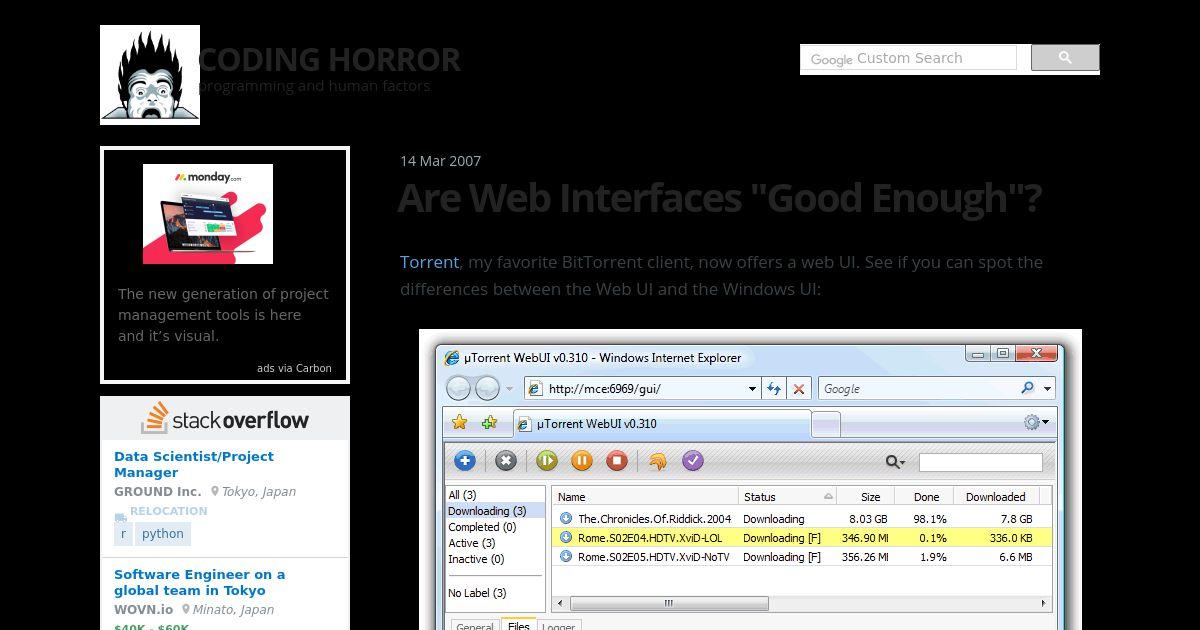The height and width of the screenshot is (630, 1200).
Task: Click the magnifier icon on search button
Action: click(1065, 58)
